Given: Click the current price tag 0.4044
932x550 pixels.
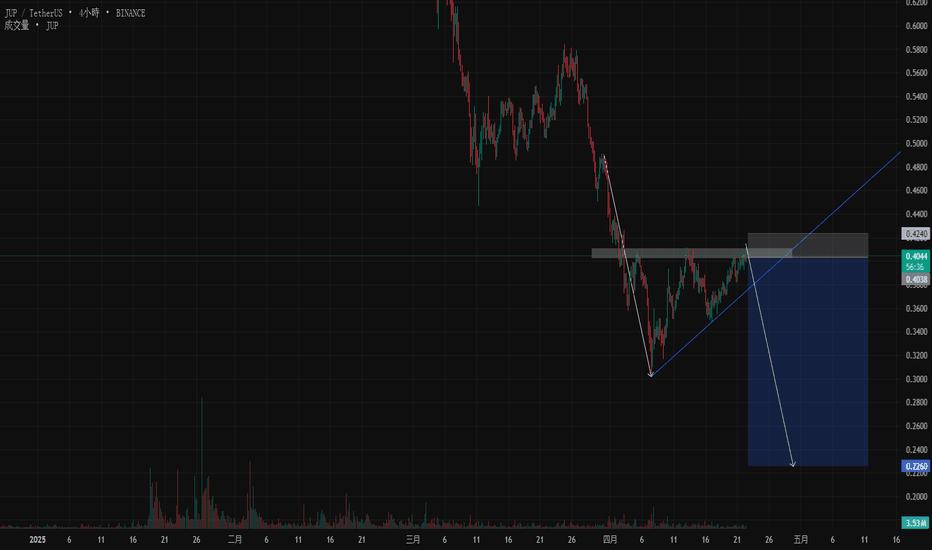Looking at the screenshot, I should click(916, 256).
